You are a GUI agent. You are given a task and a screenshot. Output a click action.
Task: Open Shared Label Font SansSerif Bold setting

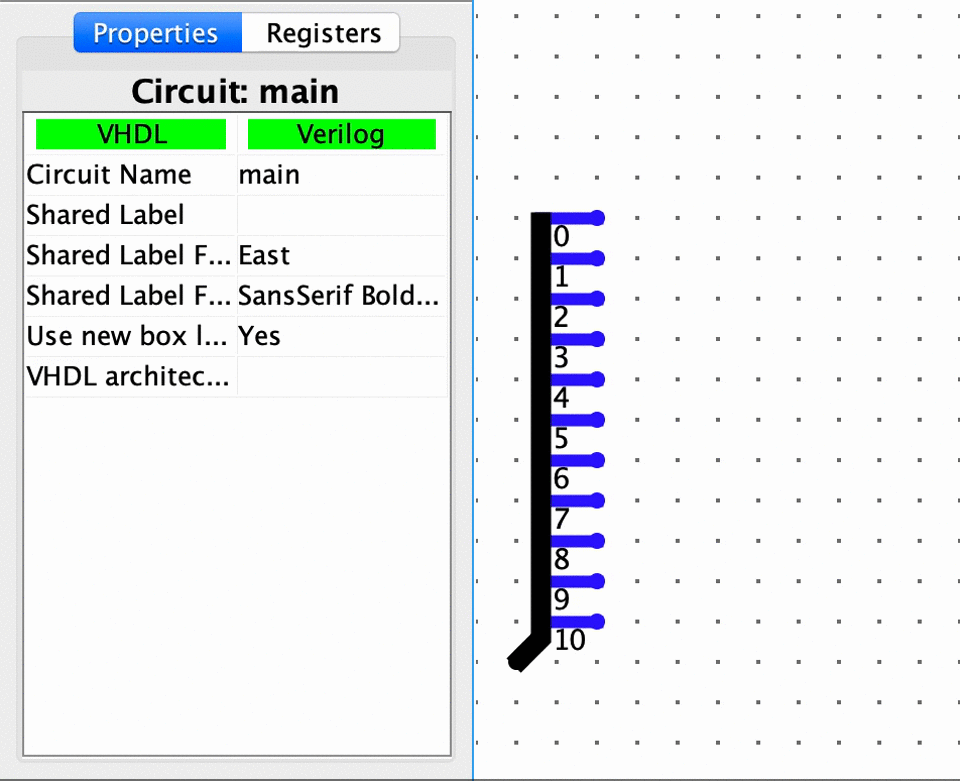[340, 296]
